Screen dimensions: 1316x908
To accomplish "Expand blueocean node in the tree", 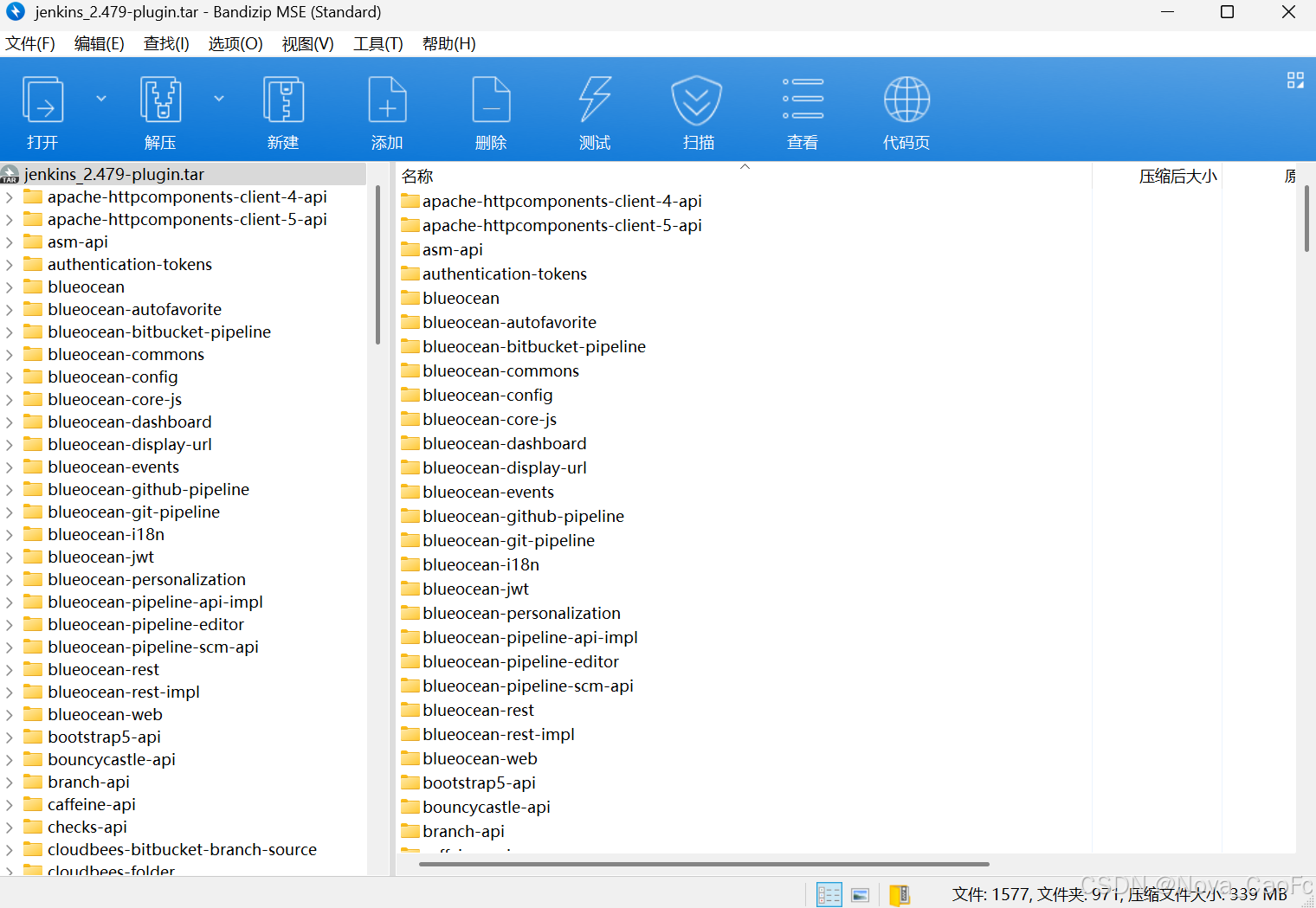I will 10,287.
